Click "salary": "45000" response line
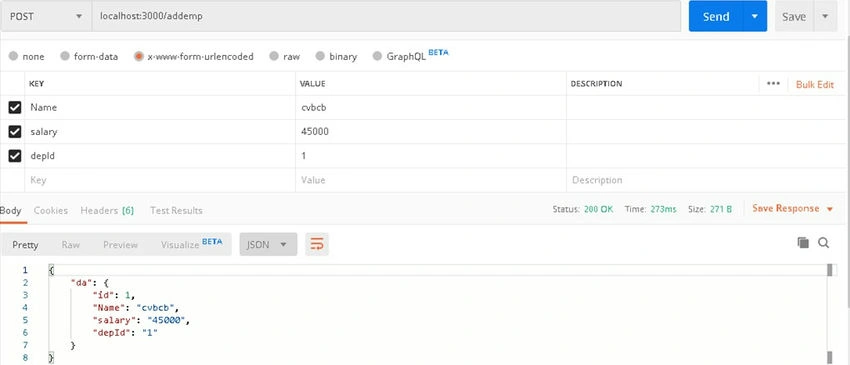 click(141, 320)
